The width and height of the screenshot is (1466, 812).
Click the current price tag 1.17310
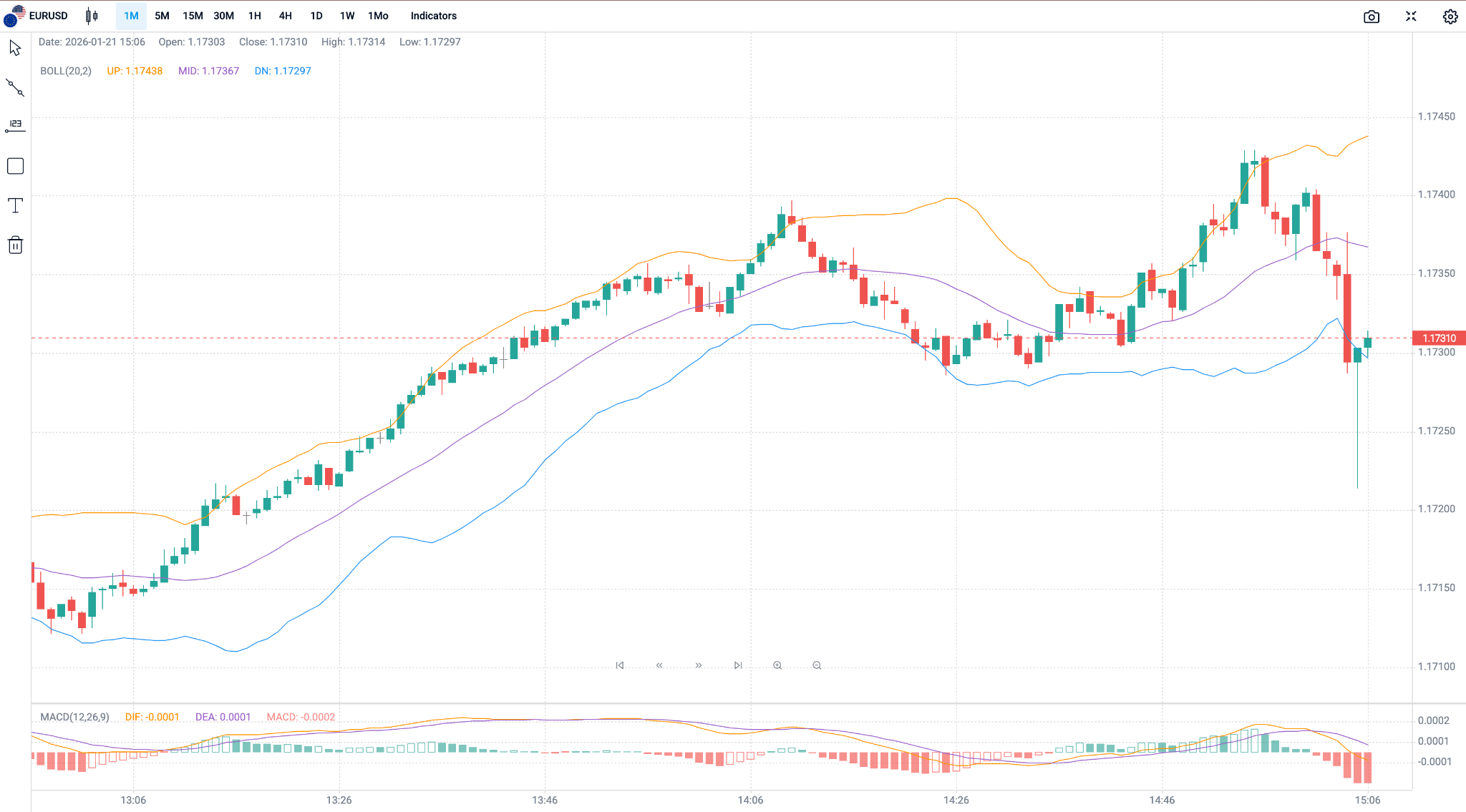tap(1439, 338)
